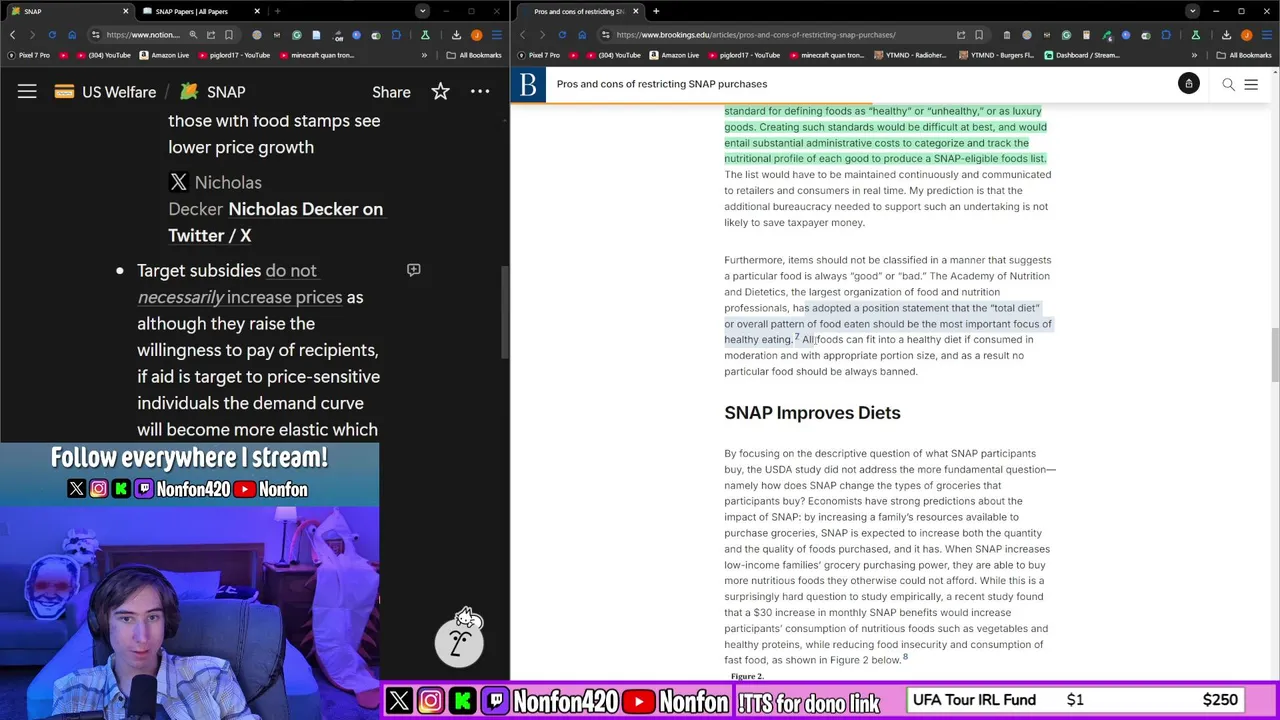The width and height of the screenshot is (1280, 720).
Task: Click zoom magnifier icon in left address bar
Action: [x=195, y=35]
